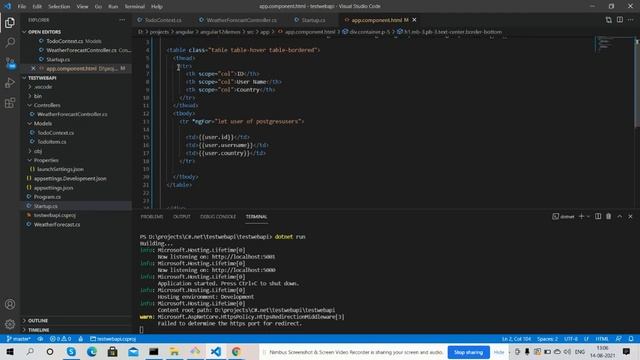Collapse the Open Editors section
This screenshot has width=640, height=360.
(x=44, y=32)
